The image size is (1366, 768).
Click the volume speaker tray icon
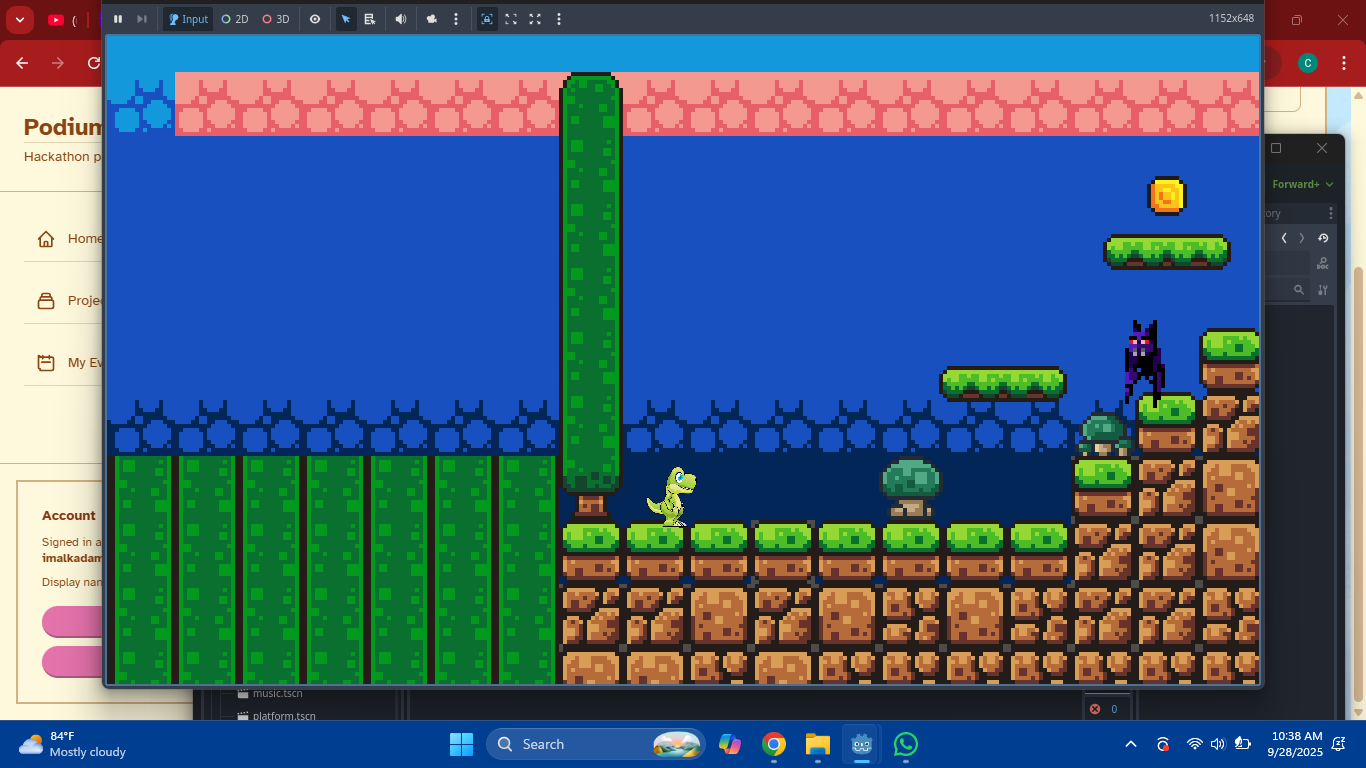[1218, 744]
